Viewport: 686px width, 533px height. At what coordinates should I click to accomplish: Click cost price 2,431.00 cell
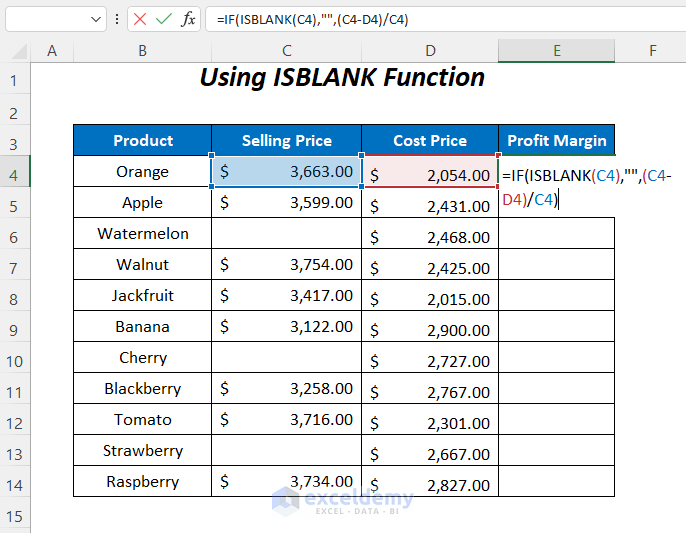click(430, 203)
